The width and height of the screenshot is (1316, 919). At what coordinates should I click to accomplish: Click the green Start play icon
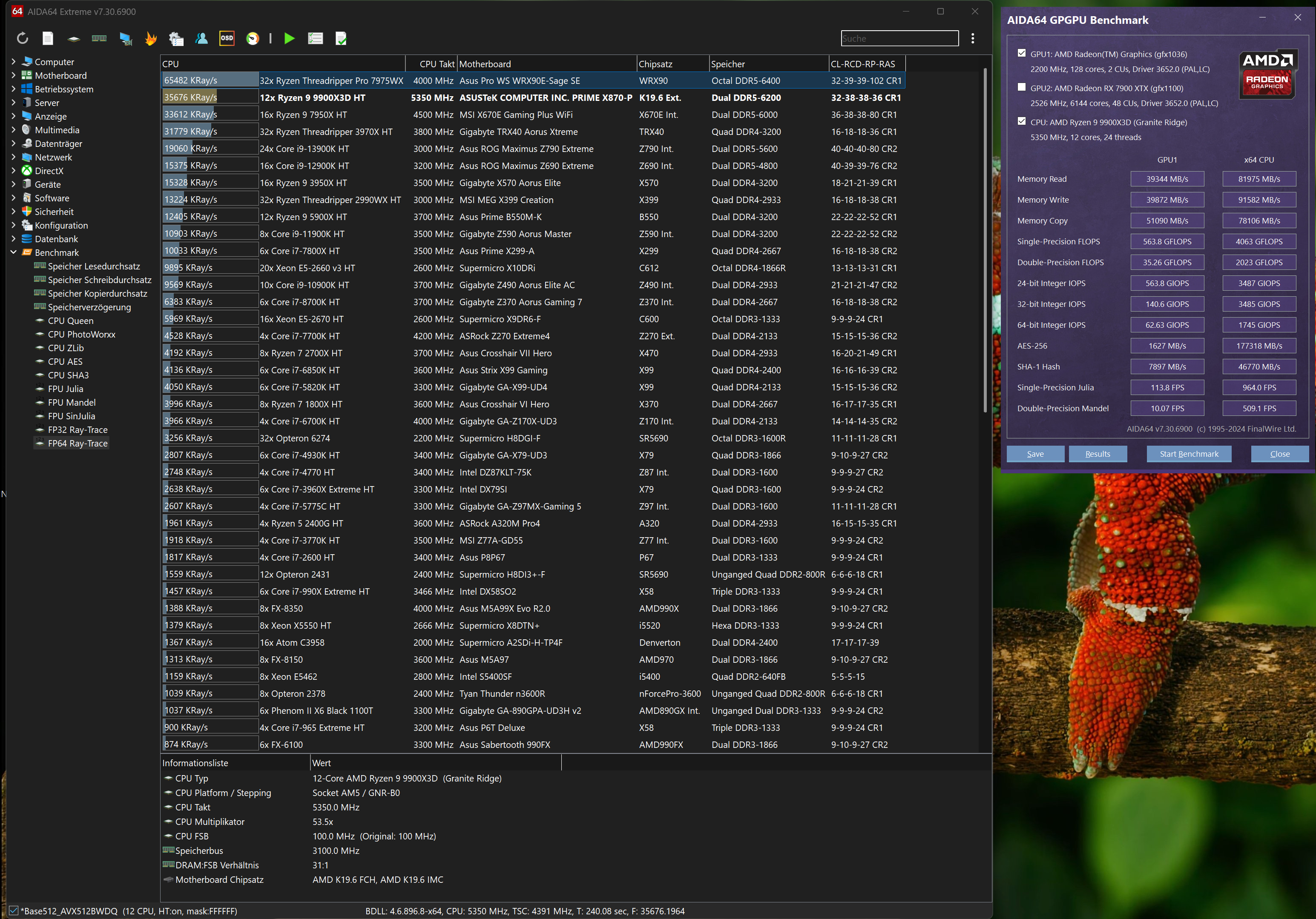290,38
